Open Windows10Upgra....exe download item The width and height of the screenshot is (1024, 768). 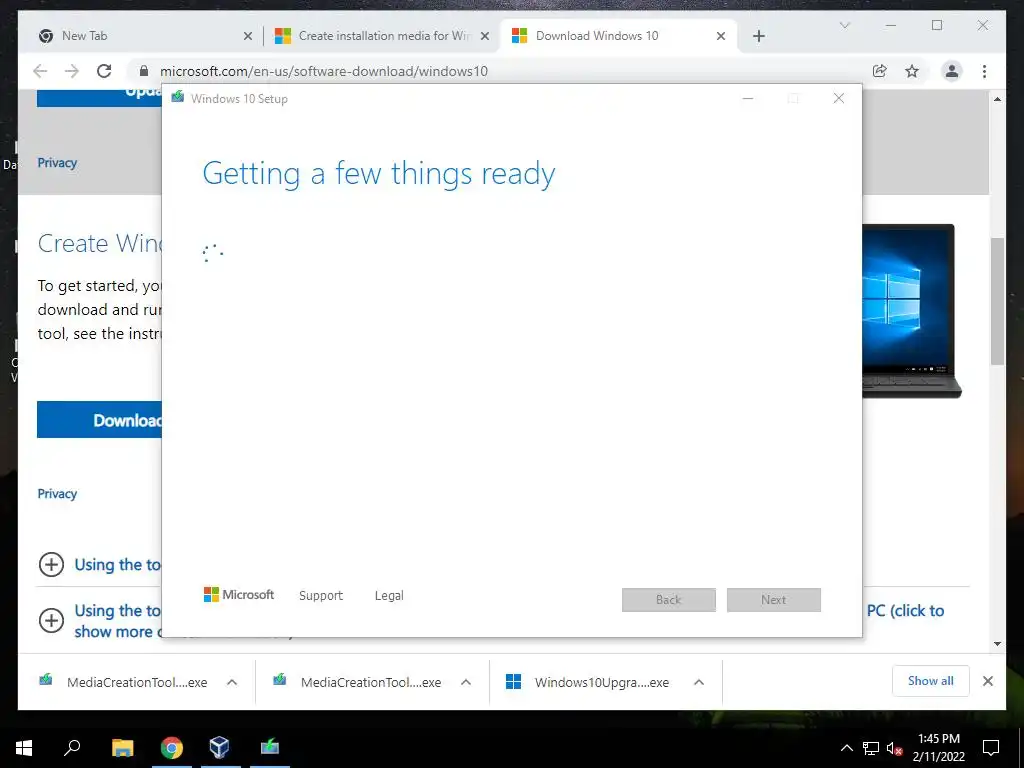tap(588, 682)
